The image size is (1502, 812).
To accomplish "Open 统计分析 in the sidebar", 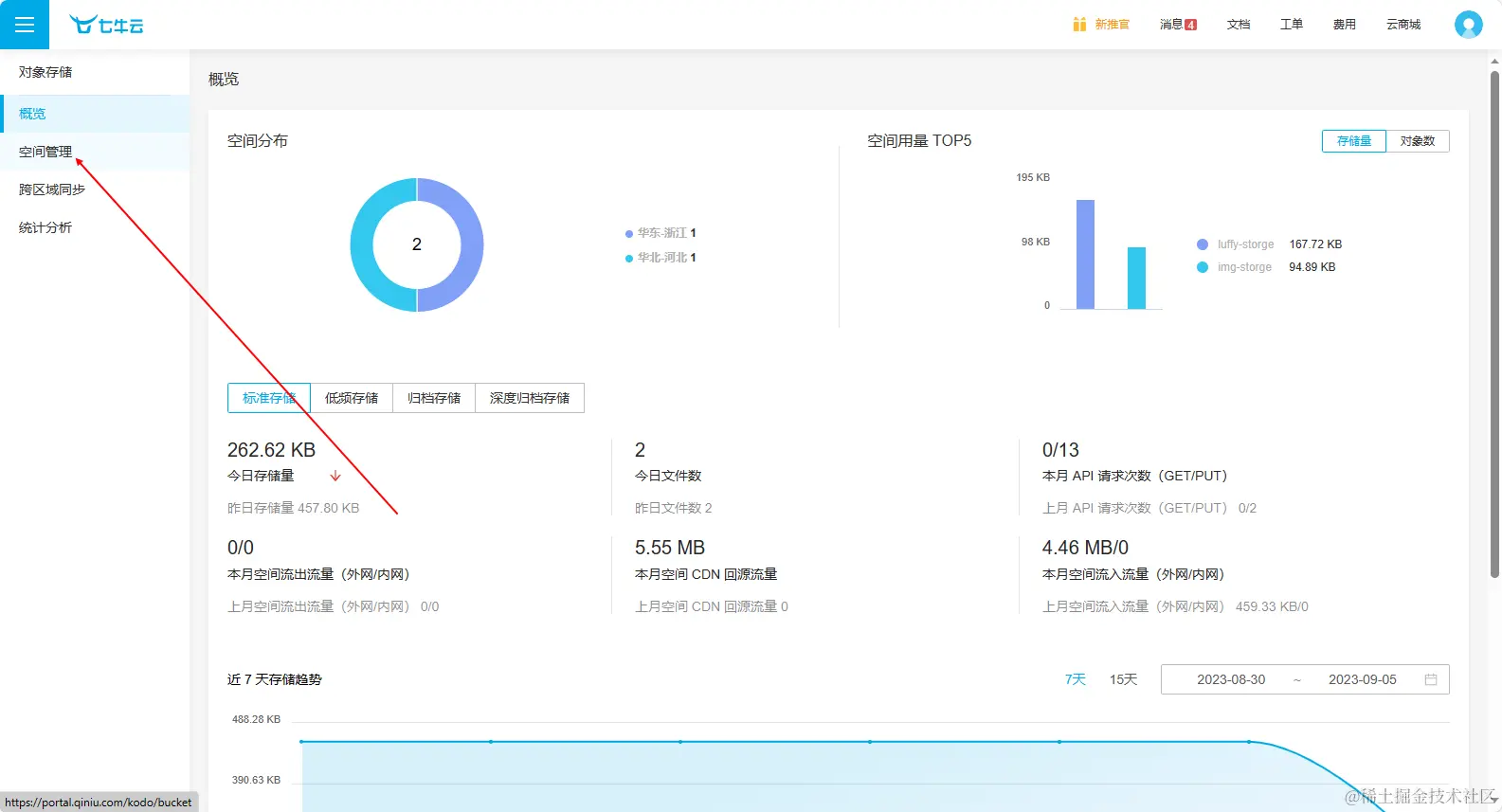I will (95, 227).
